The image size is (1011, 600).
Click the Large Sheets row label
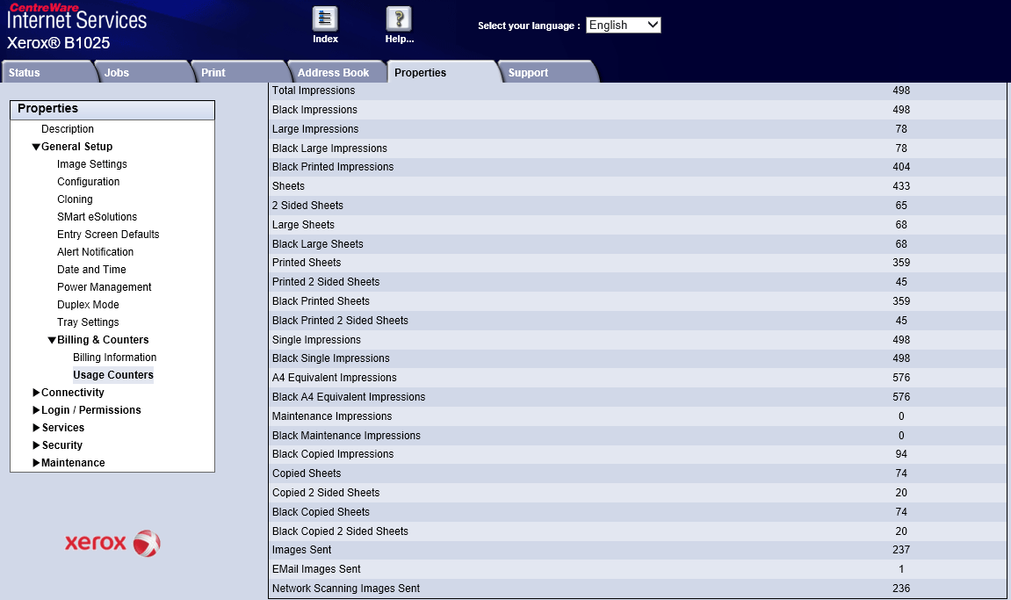[x=303, y=225]
